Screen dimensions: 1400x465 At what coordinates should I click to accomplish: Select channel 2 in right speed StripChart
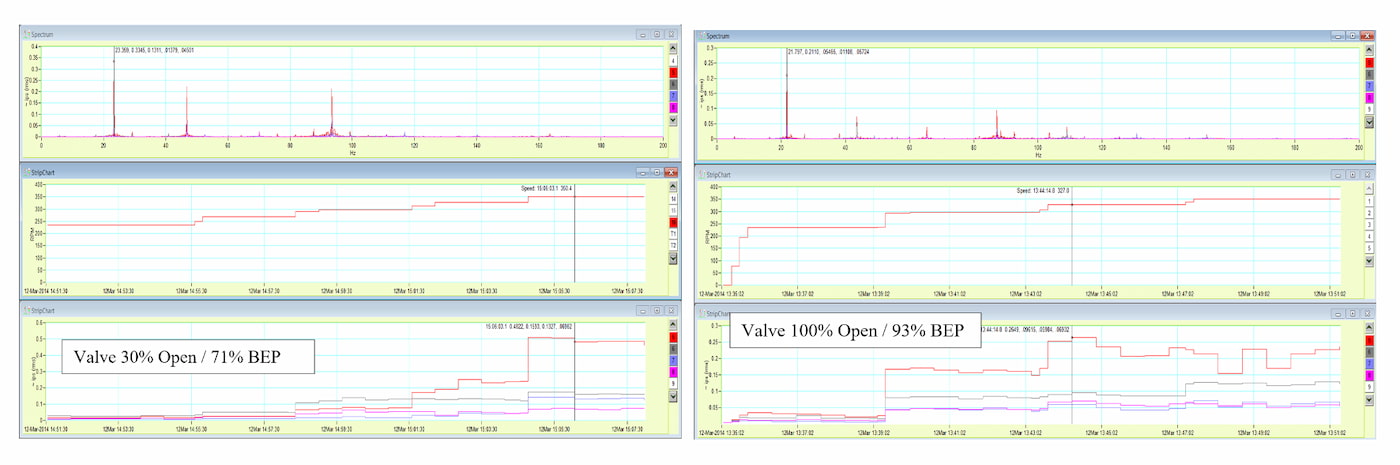pyautogui.click(x=1370, y=213)
